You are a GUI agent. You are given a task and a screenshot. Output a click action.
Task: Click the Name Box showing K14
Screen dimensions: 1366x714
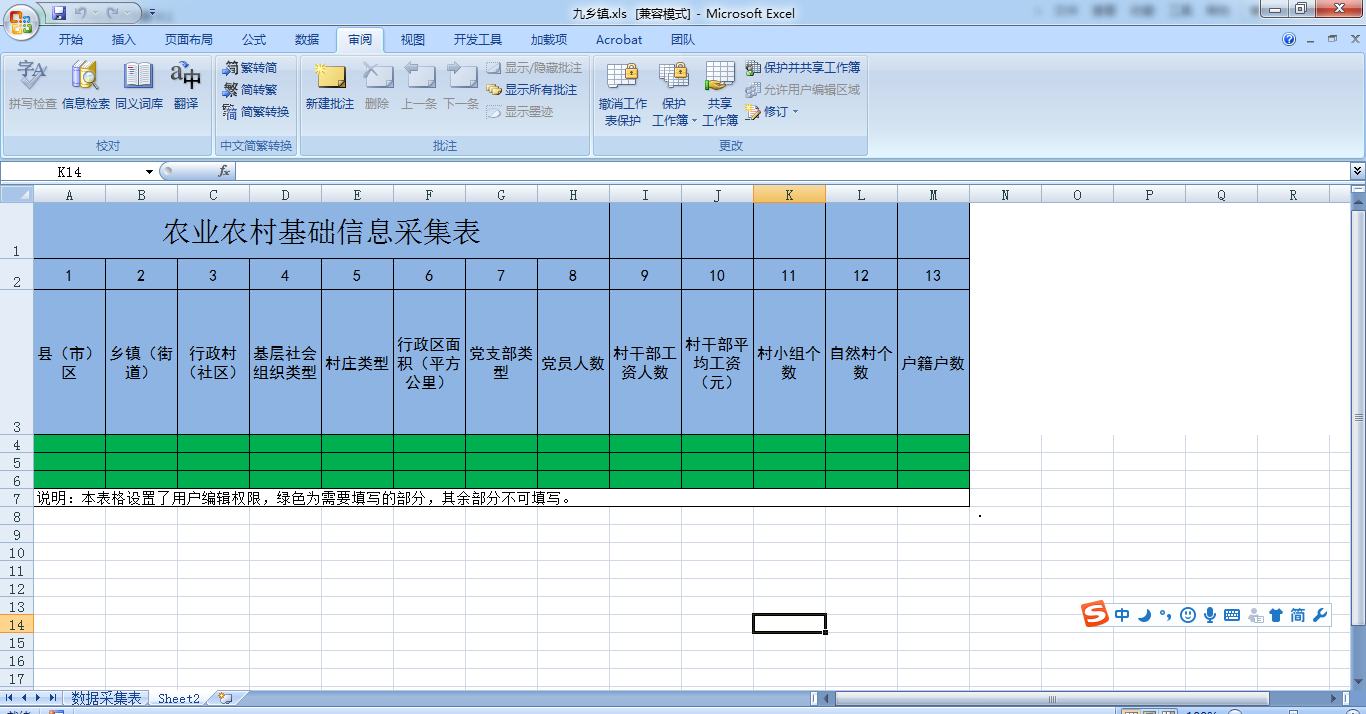pos(72,172)
